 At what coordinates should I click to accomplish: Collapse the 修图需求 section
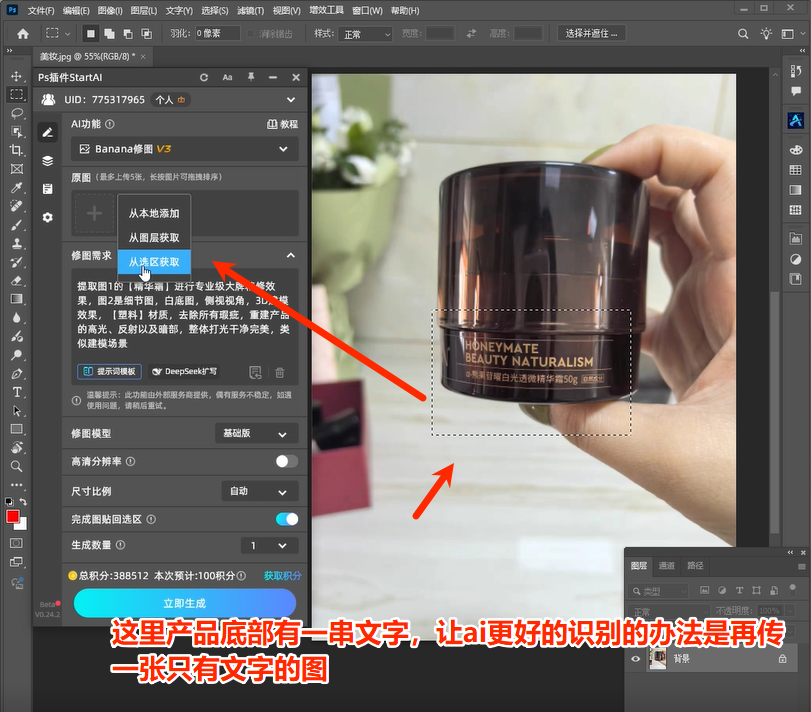291,255
